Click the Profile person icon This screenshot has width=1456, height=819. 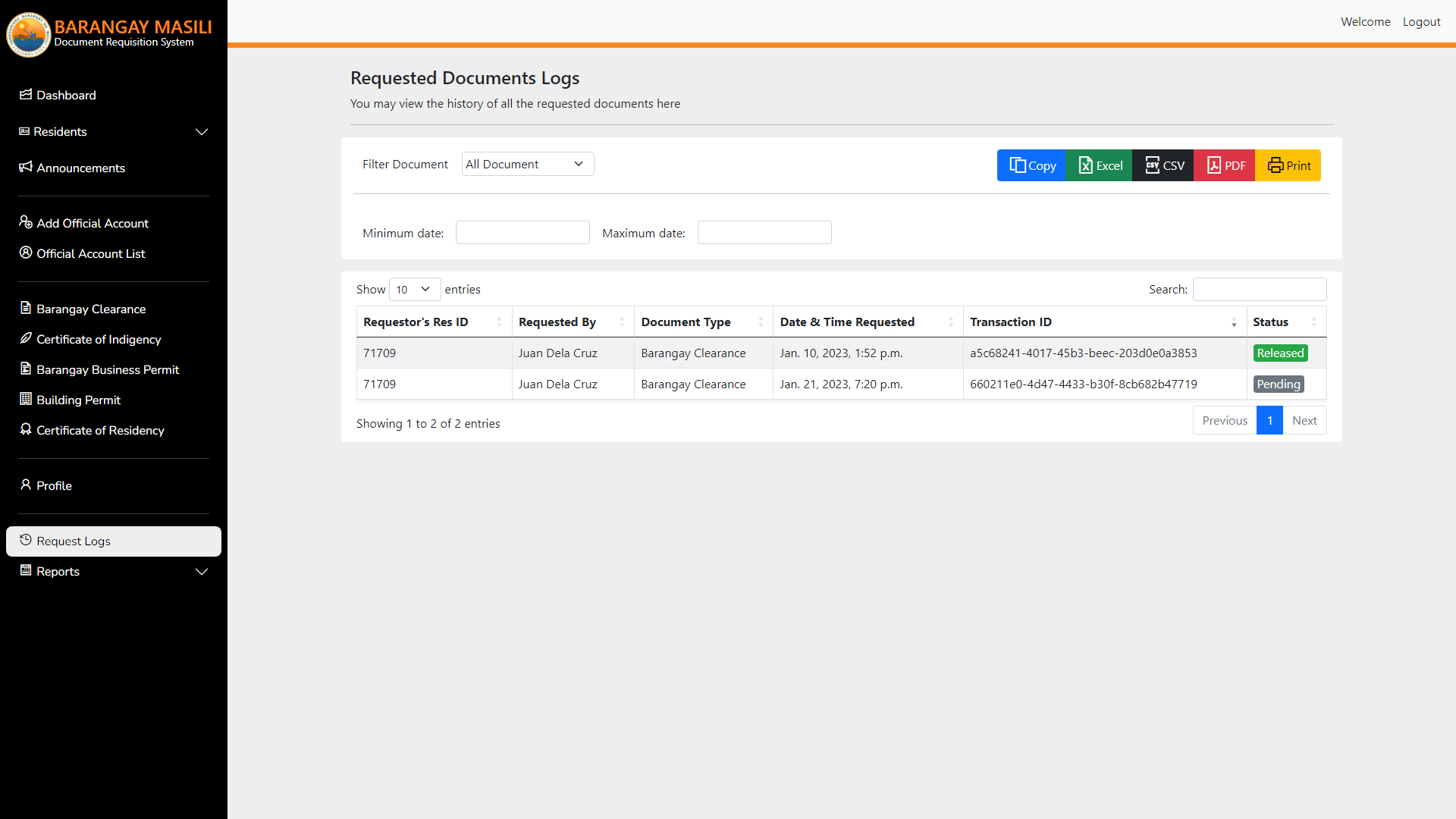[x=26, y=485]
